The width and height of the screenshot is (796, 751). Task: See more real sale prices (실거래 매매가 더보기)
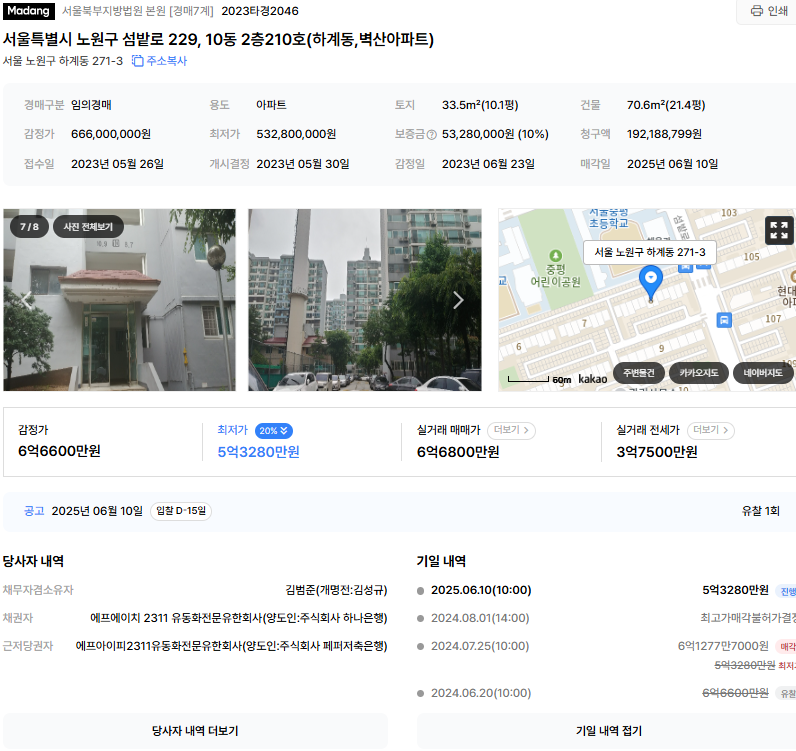point(511,430)
